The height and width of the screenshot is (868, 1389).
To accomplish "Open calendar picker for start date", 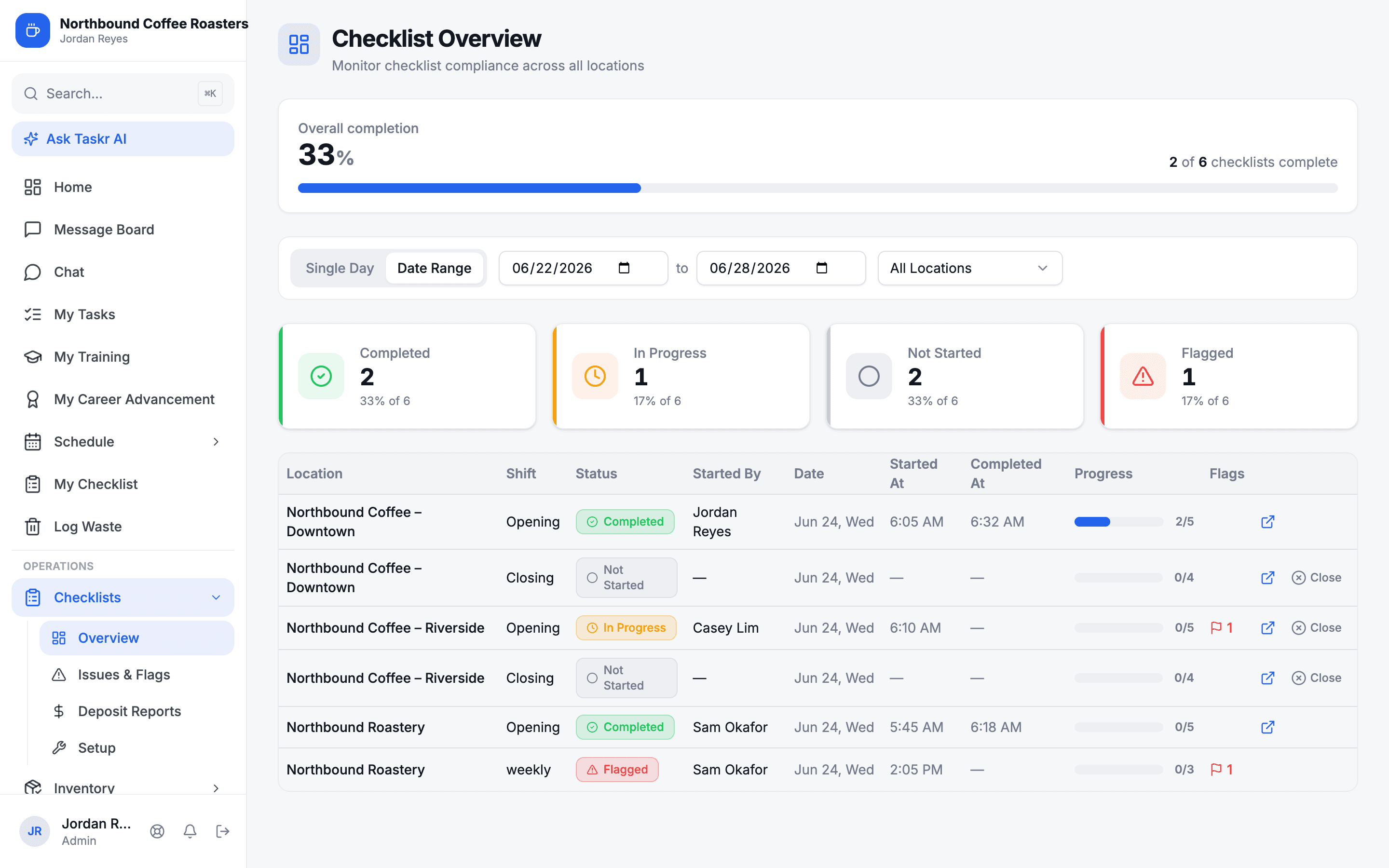I will 624,268.
